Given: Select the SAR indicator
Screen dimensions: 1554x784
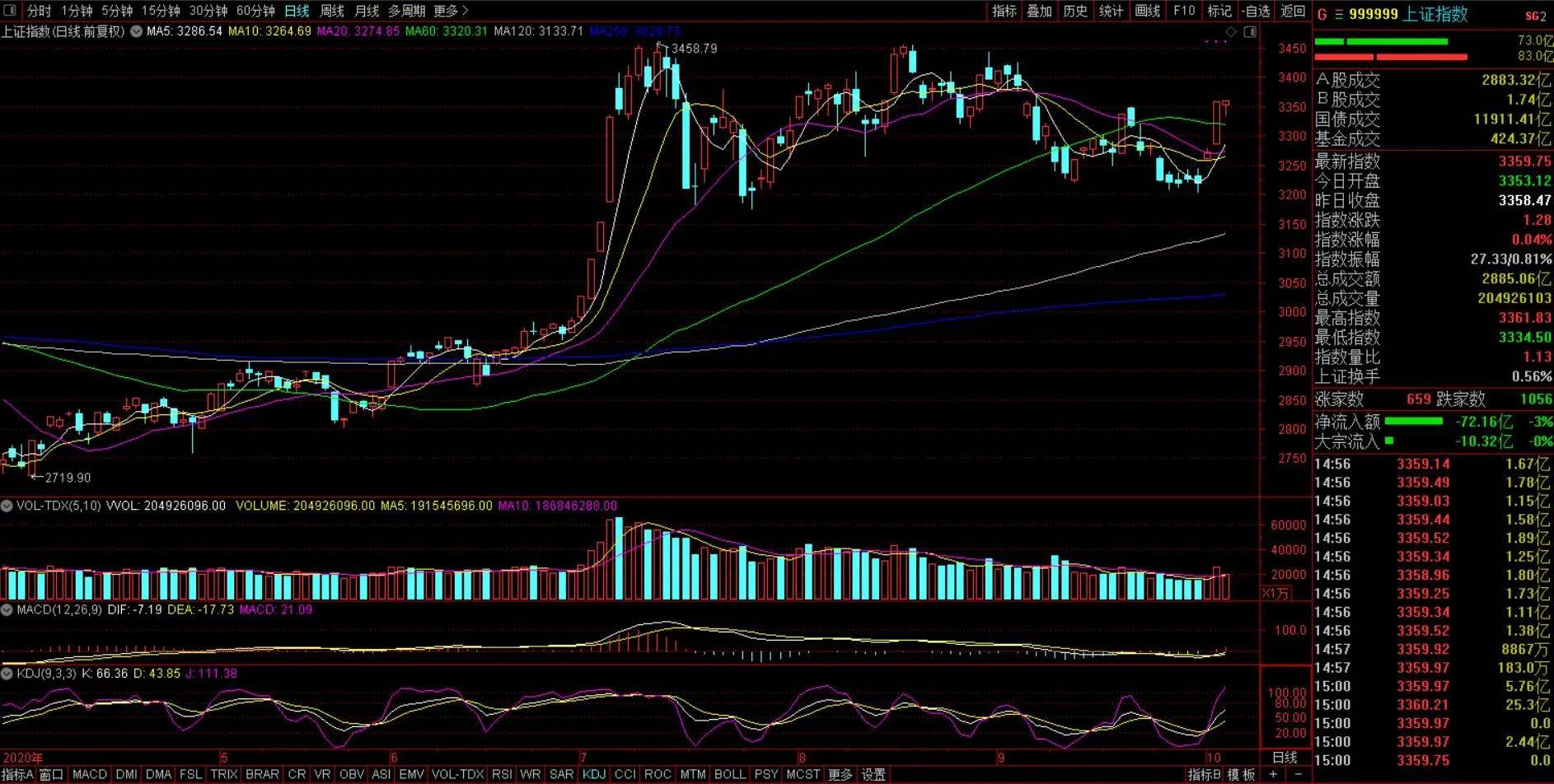Looking at the screenshot, I should coord(561,775).
